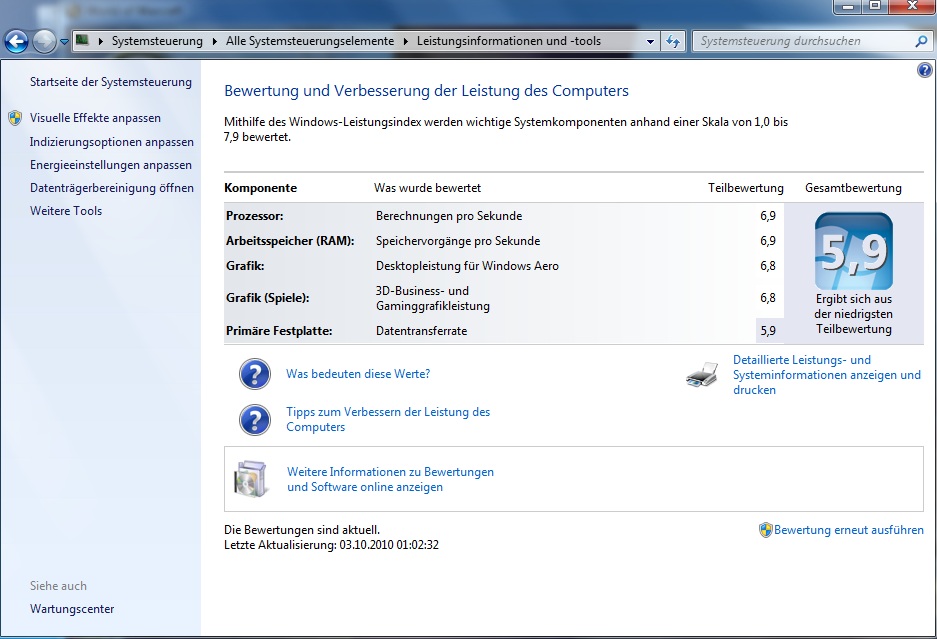Image resolution: width=937 pixels, height=639 pixels.
Task: Select the Arbeitsspeicher (RAM): row label
Action: point(290,241)
